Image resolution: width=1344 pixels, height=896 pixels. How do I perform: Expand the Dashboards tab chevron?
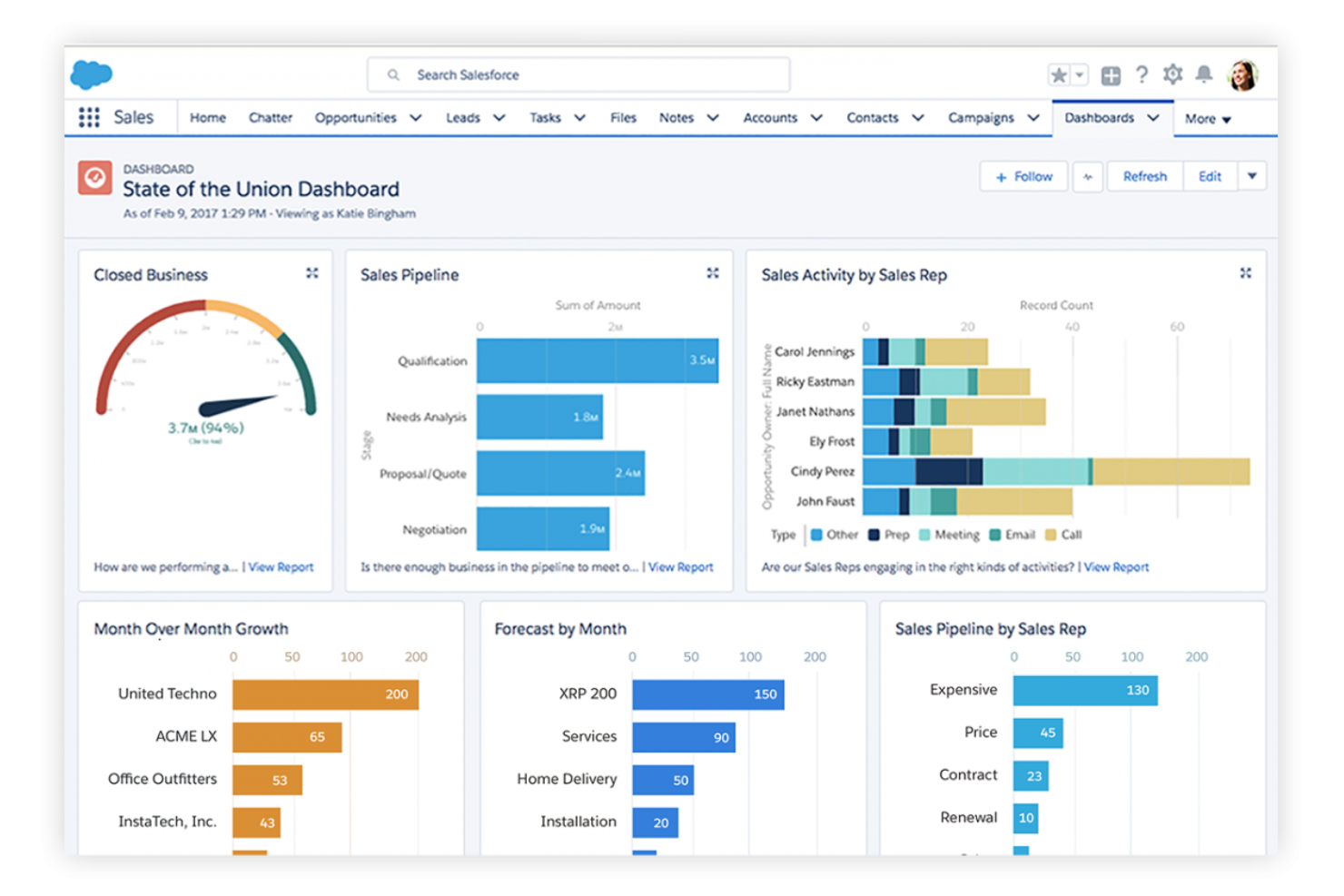(x=1153, y=117)
